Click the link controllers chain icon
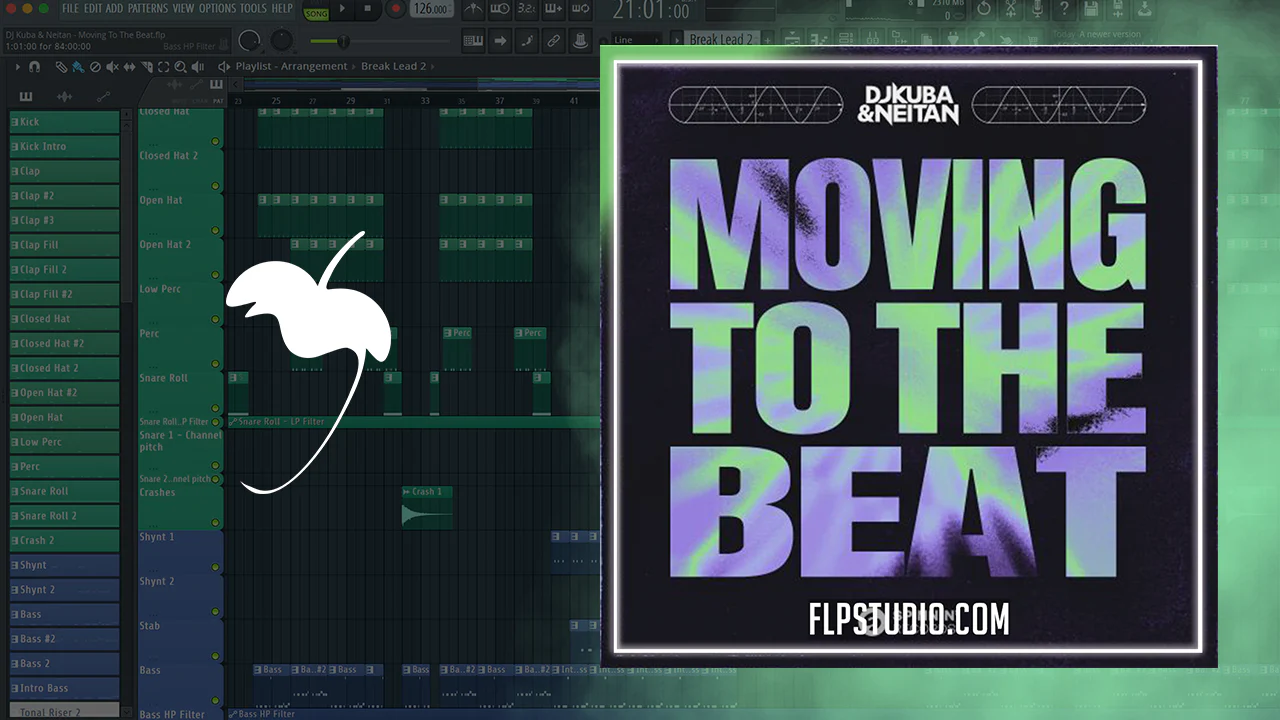The width and height of the screenshot is (1280, 720). point(553,41)
